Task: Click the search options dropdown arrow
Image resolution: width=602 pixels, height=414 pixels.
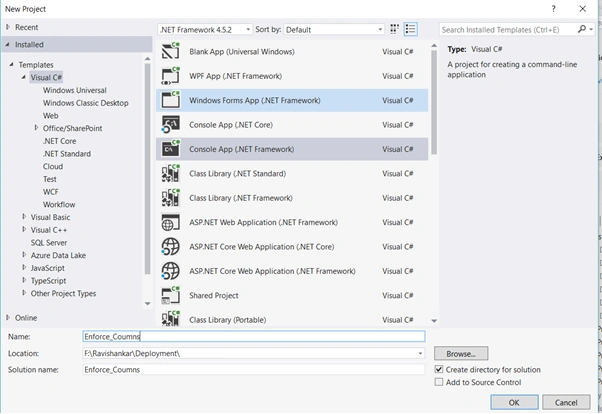Action: click(591, 29)
